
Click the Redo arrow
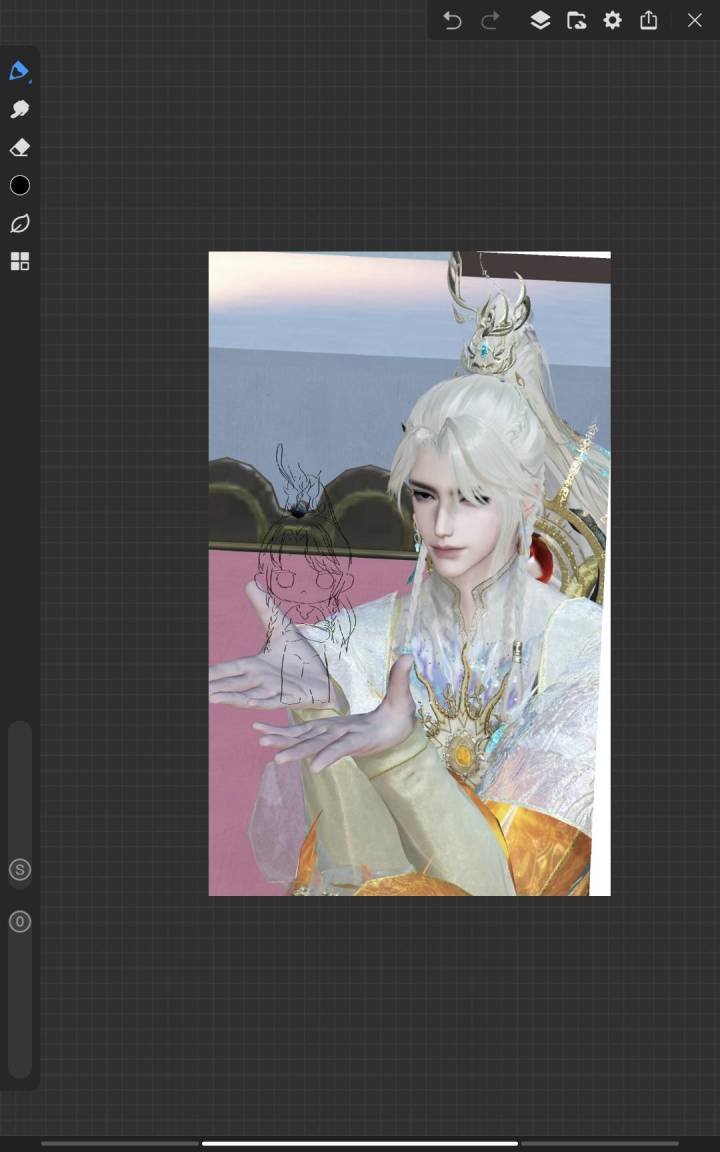tap(490, 21)
